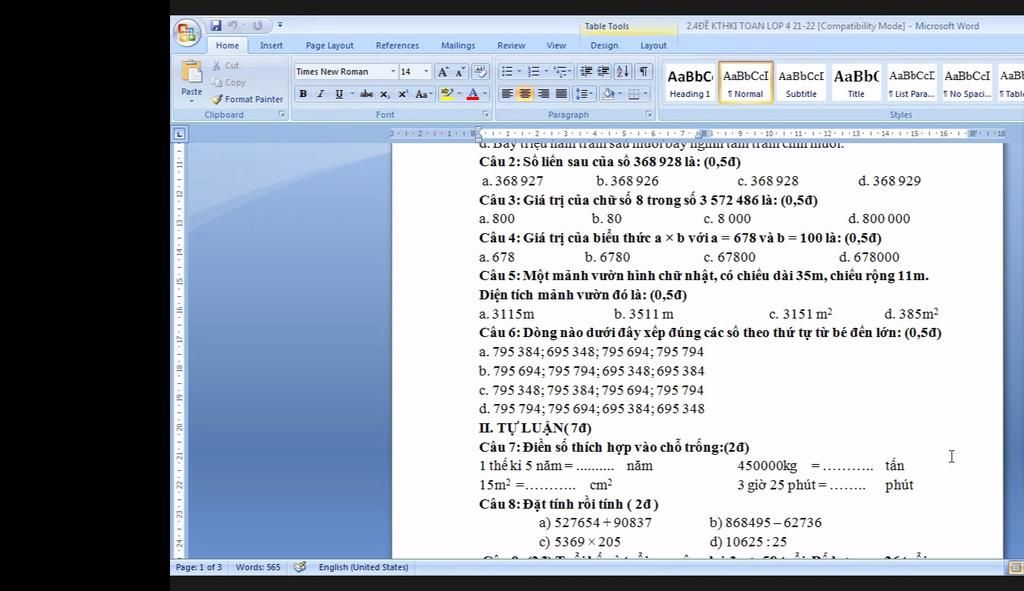Open the Review tab
This screenshot has height=591, width=1024.
[x=511, y=45]
